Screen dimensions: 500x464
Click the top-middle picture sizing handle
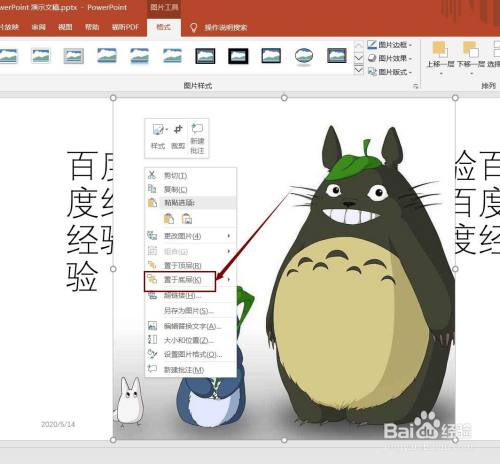[x=284, y=98]
